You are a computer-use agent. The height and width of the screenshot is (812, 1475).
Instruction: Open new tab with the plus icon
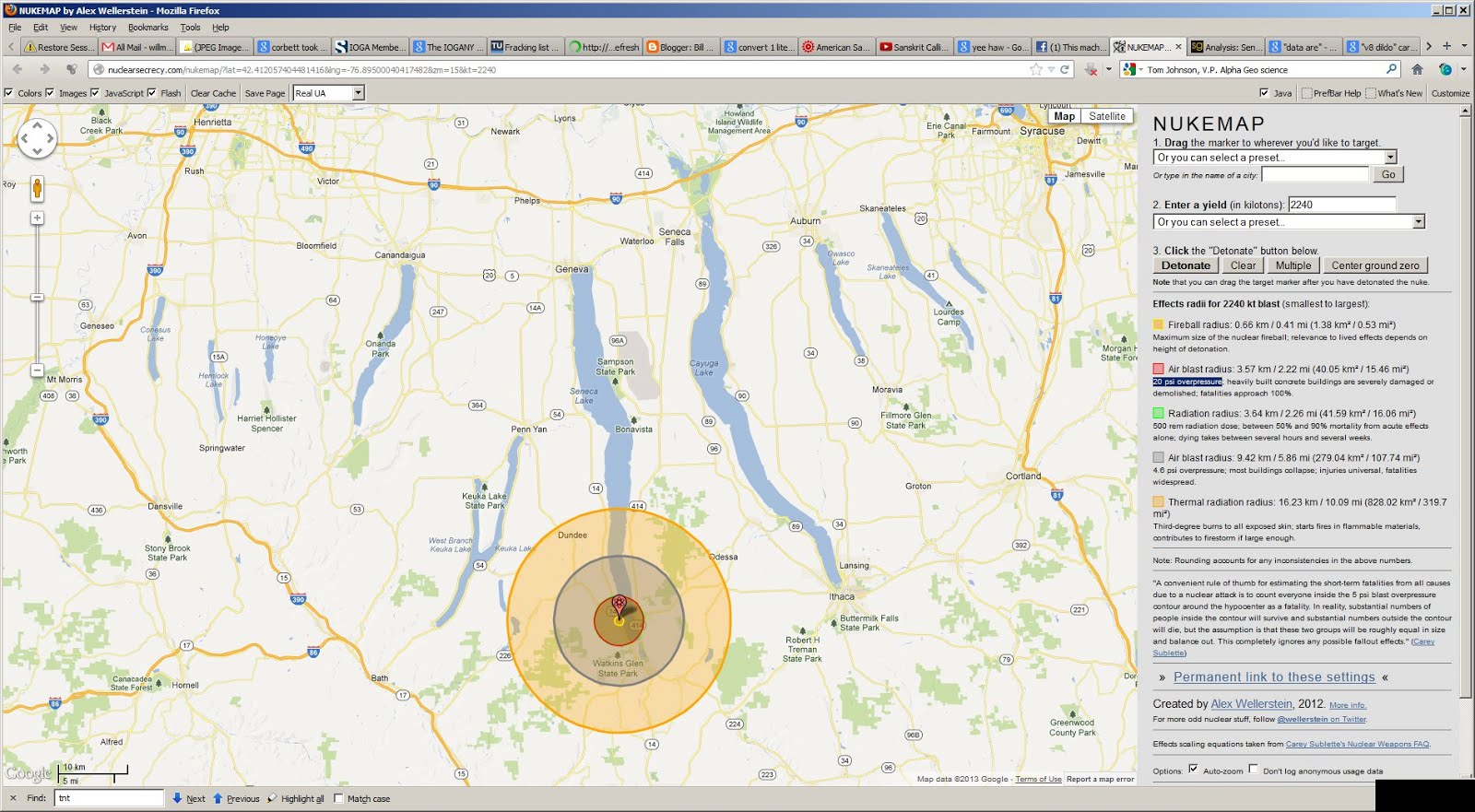(x=1446, y=46)
